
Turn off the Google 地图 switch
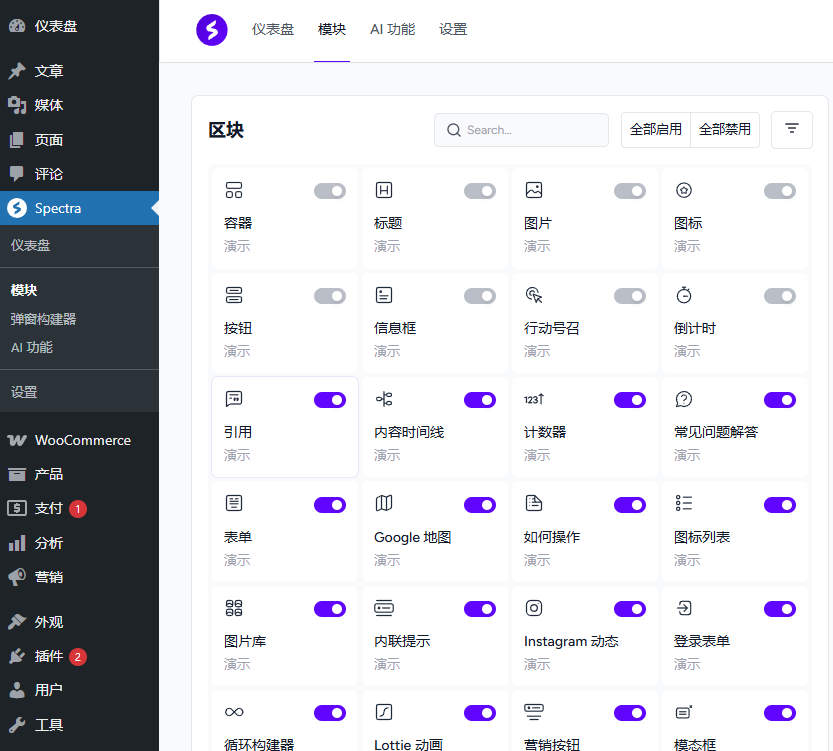(x=480, y=505)
